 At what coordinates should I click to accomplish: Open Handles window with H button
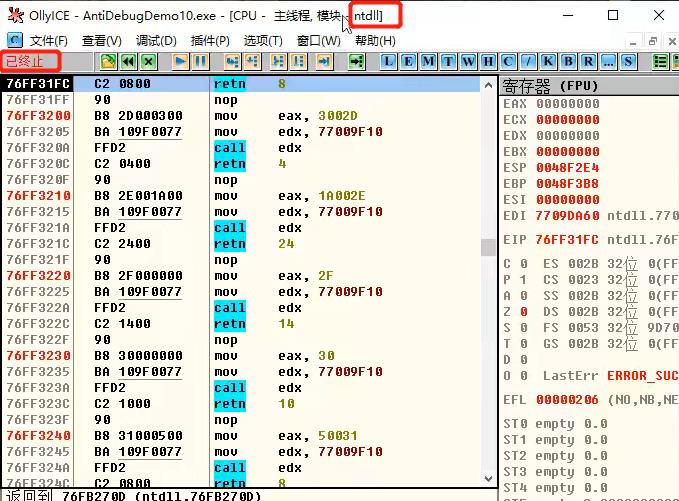[x=488, y=61]
